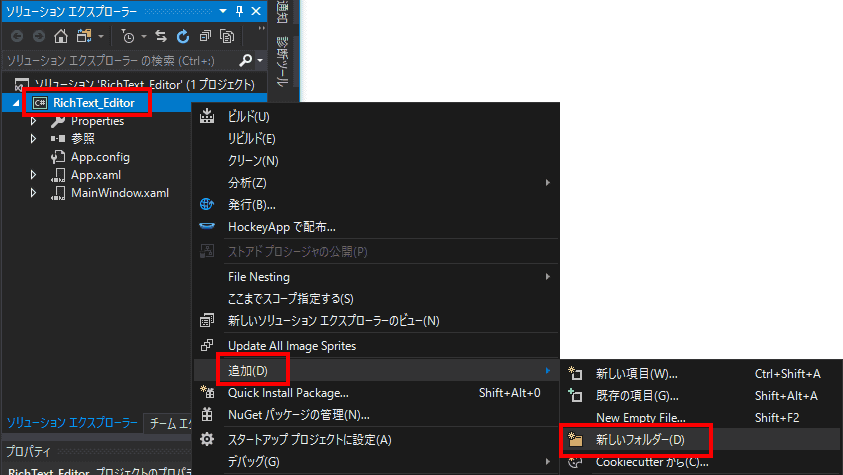Open dropdown beside the view switch icon
843x475 pixels.
click(101, 37)
